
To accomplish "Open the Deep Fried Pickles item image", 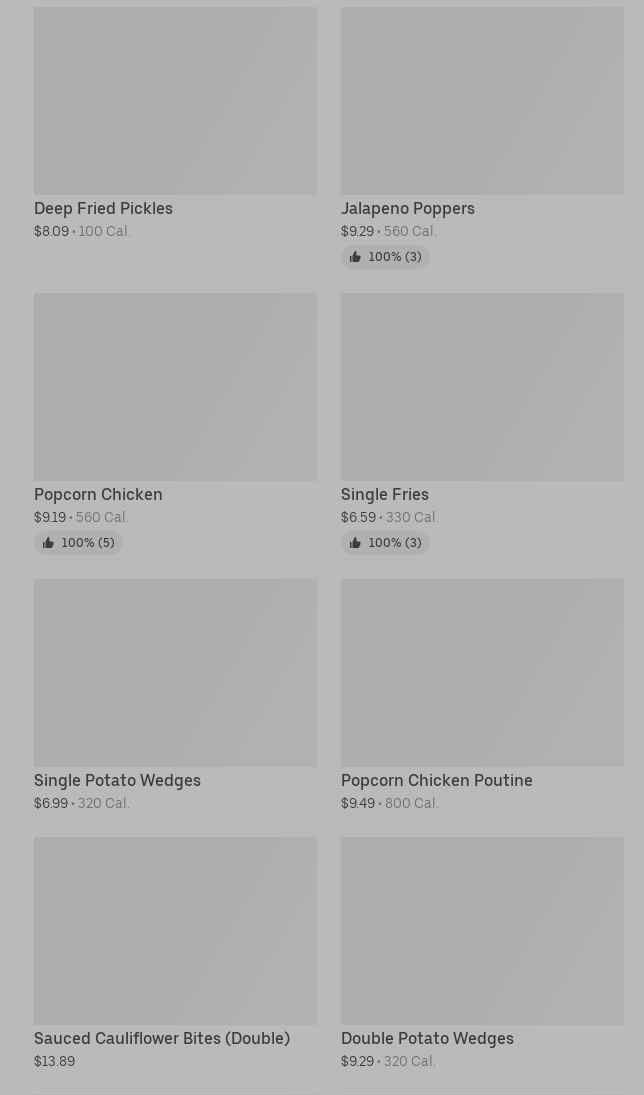I will pos(175,101).
